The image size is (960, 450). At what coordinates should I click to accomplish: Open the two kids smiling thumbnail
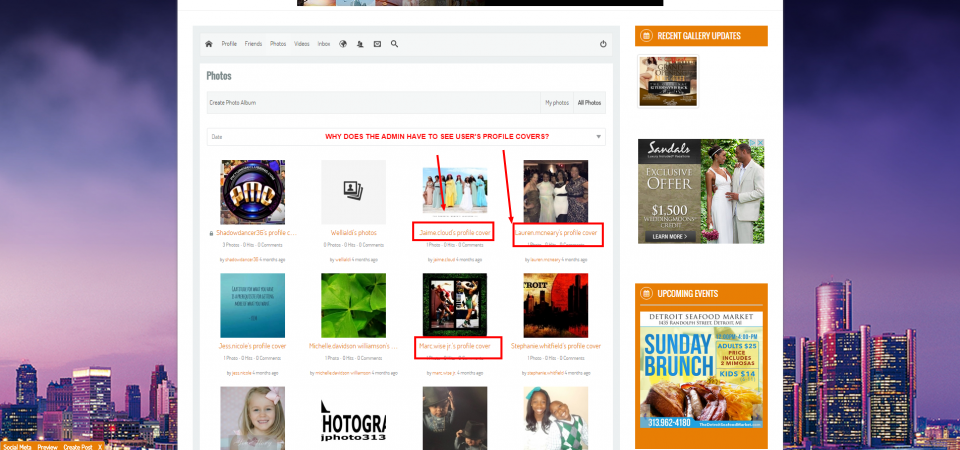click(x=556, y=418)
